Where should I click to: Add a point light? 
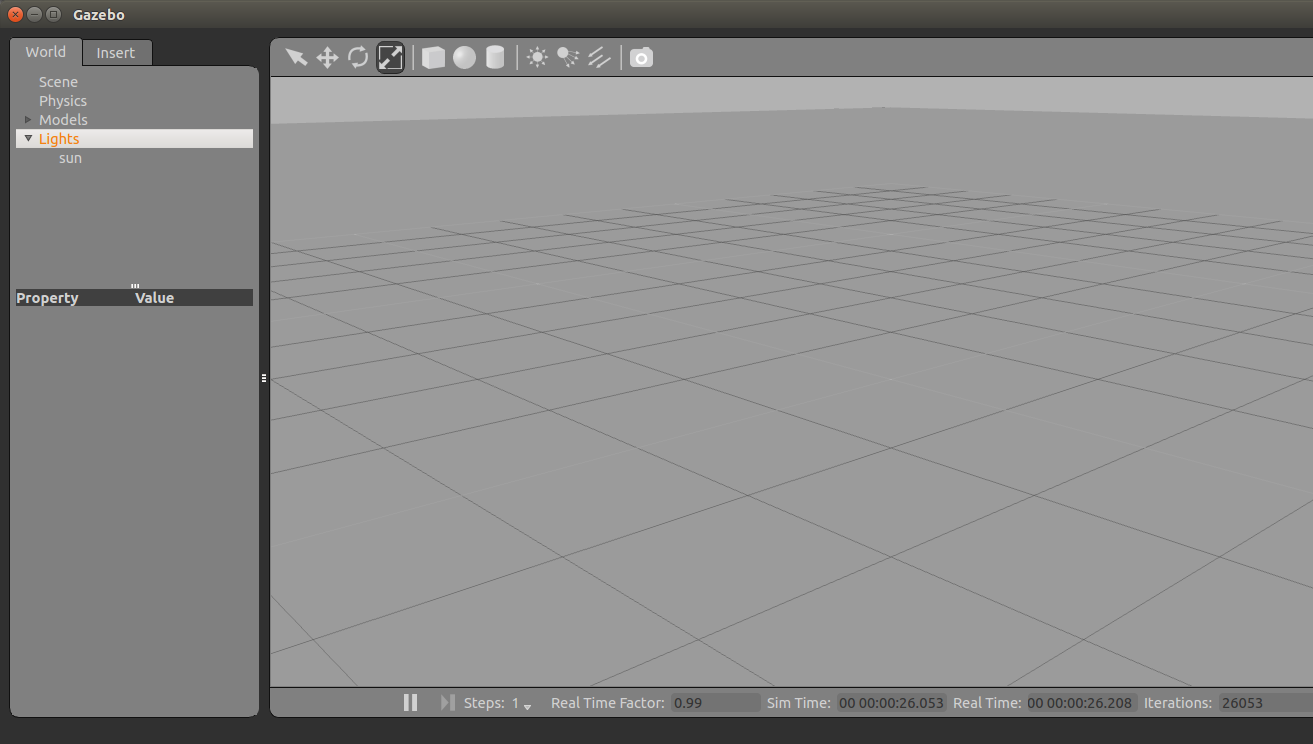coord(538,57)
